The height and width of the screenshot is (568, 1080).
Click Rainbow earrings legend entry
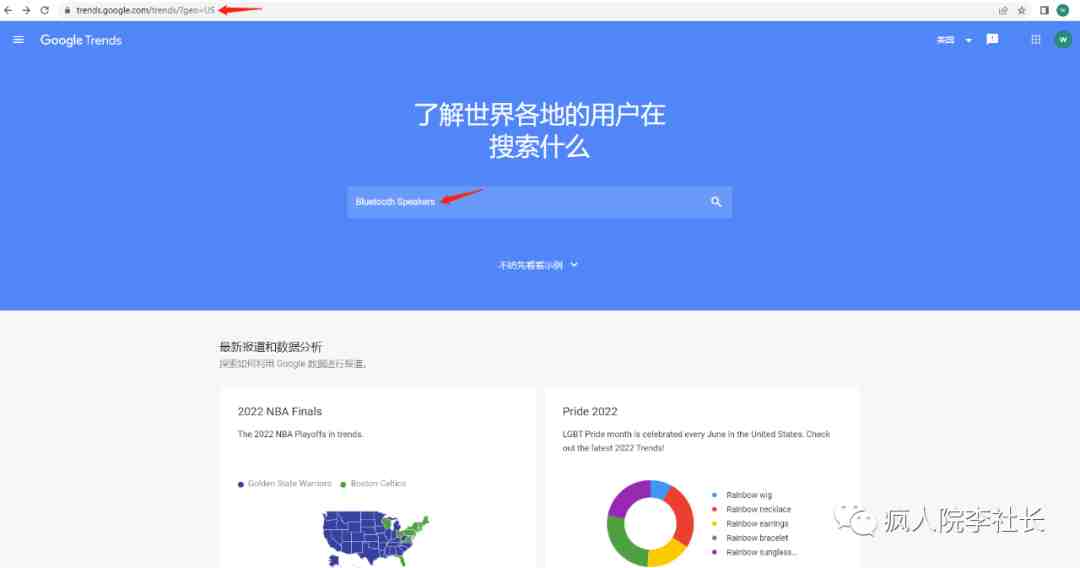(x=750, y=524)
